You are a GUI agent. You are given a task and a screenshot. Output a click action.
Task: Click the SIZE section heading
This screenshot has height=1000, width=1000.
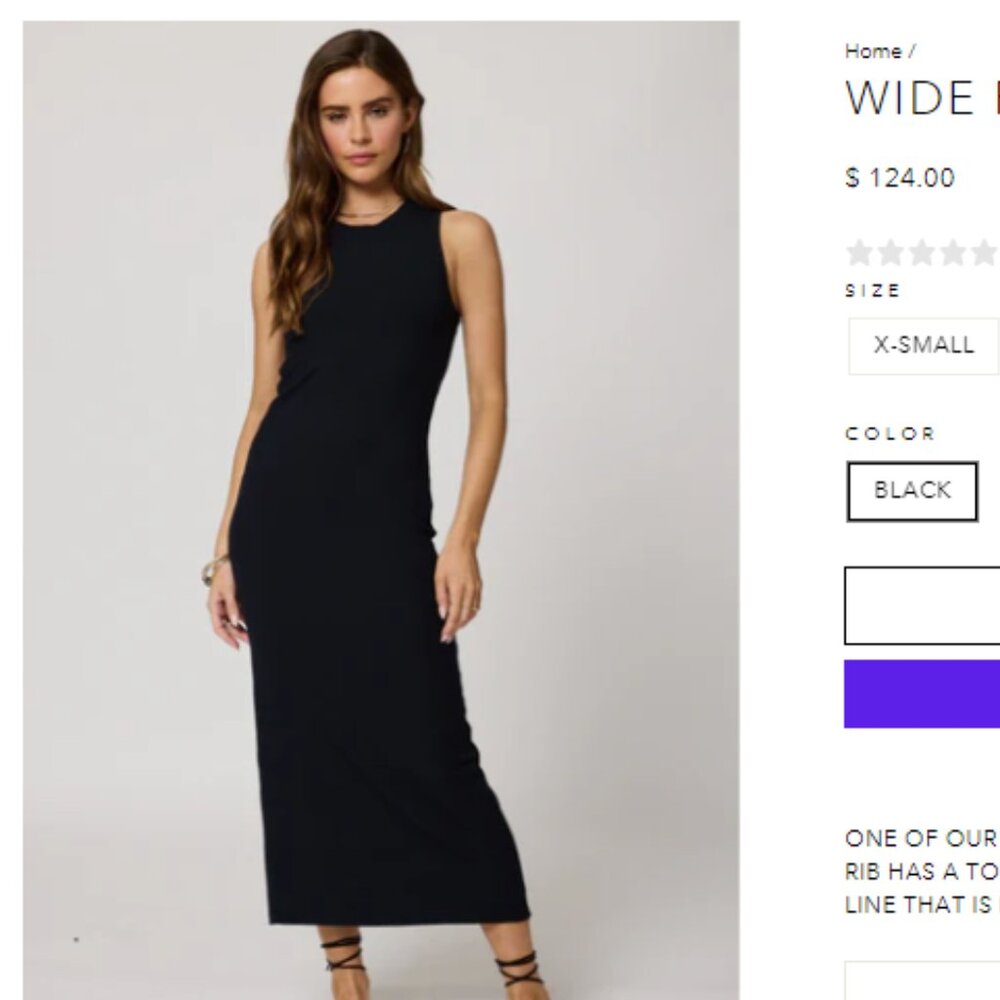(872, 292)
